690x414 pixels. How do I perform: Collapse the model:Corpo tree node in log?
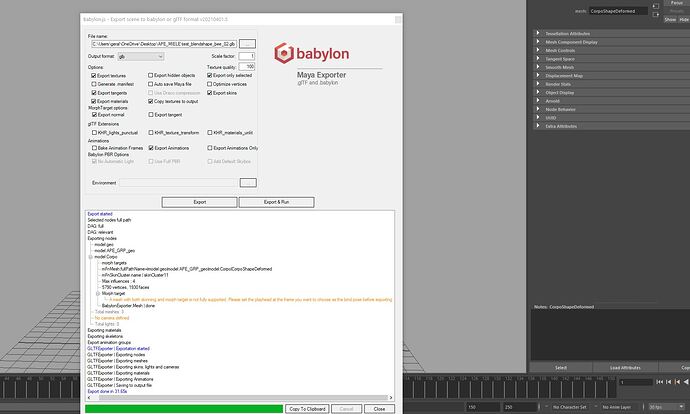91,256
